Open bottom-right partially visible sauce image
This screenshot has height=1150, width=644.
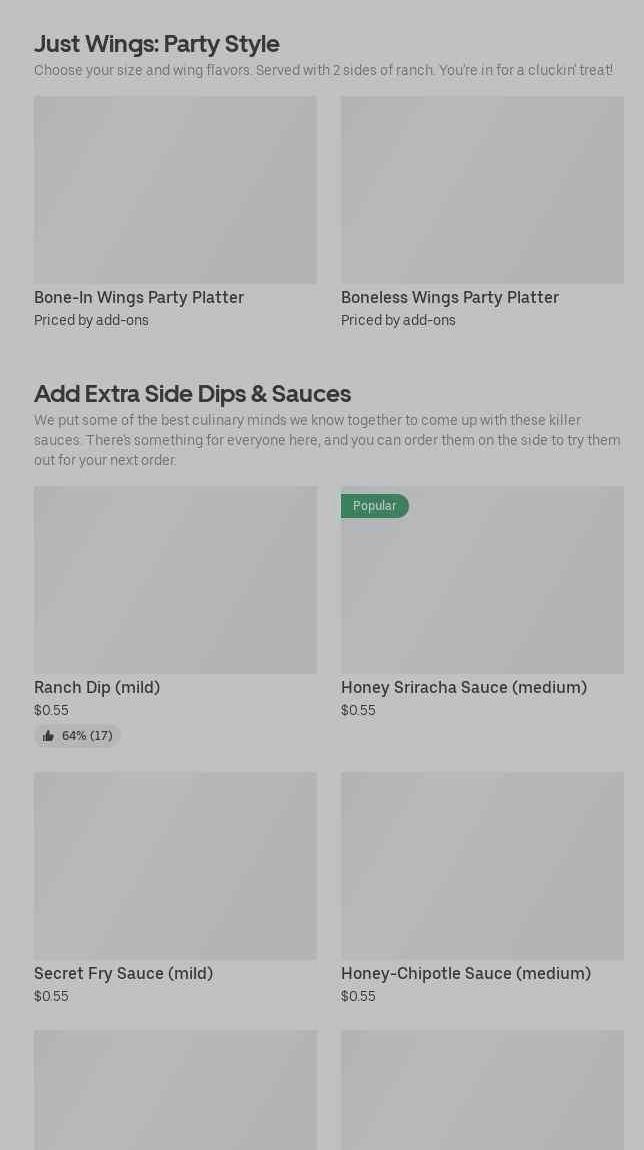click(x=482, y=1090)
